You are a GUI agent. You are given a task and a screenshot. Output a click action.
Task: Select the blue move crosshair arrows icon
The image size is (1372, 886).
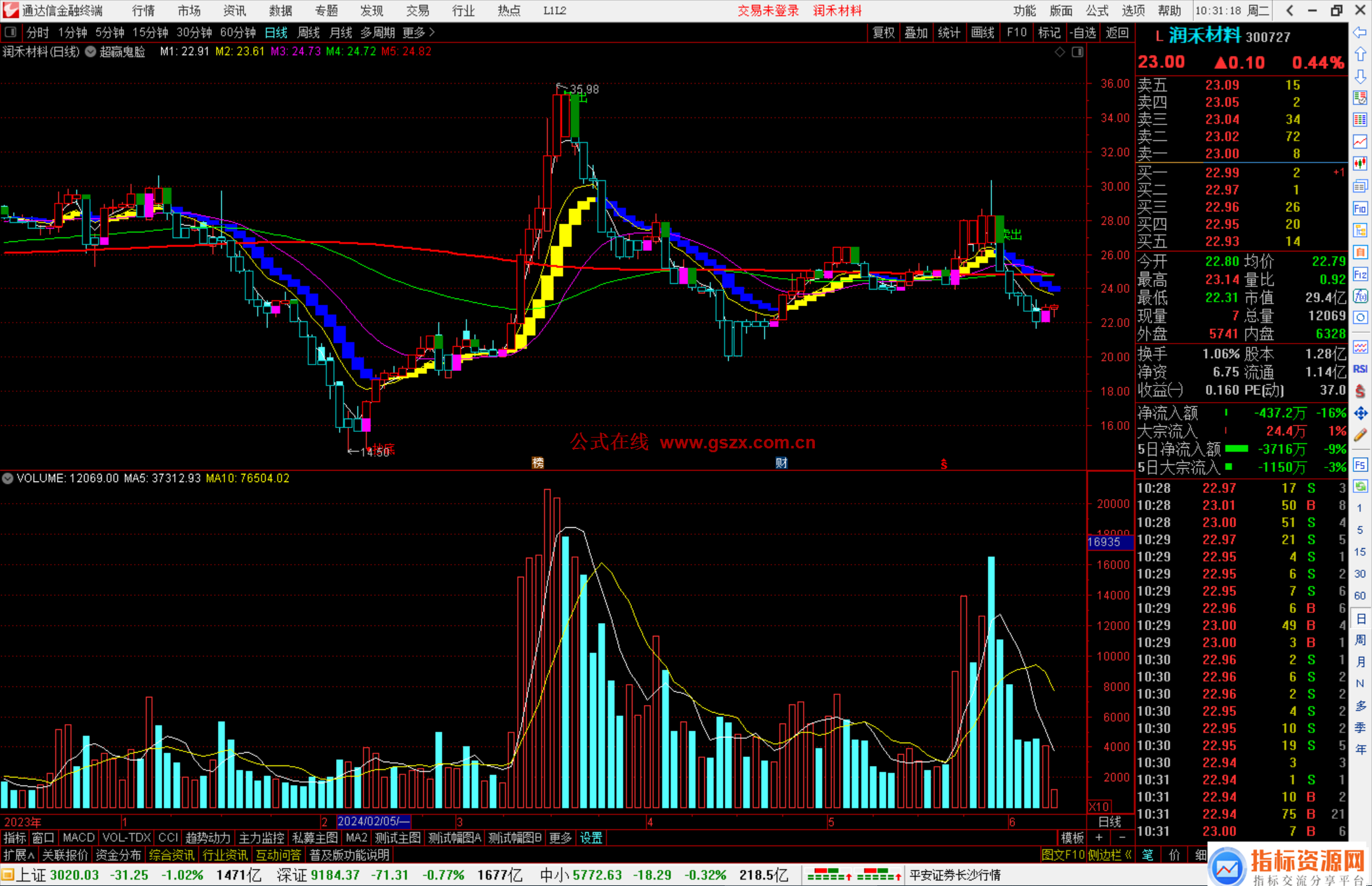pos(1360,413)
